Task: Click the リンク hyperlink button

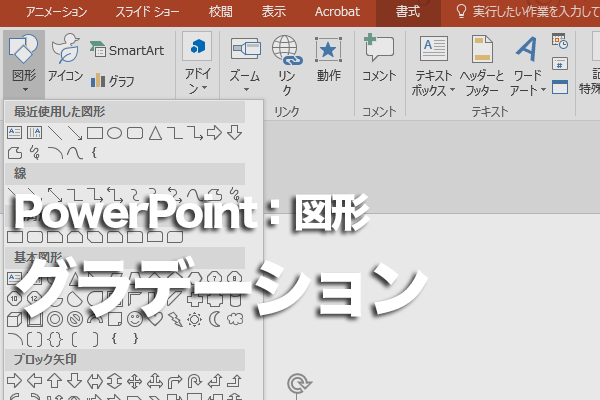Action: (x=287, y=65)
